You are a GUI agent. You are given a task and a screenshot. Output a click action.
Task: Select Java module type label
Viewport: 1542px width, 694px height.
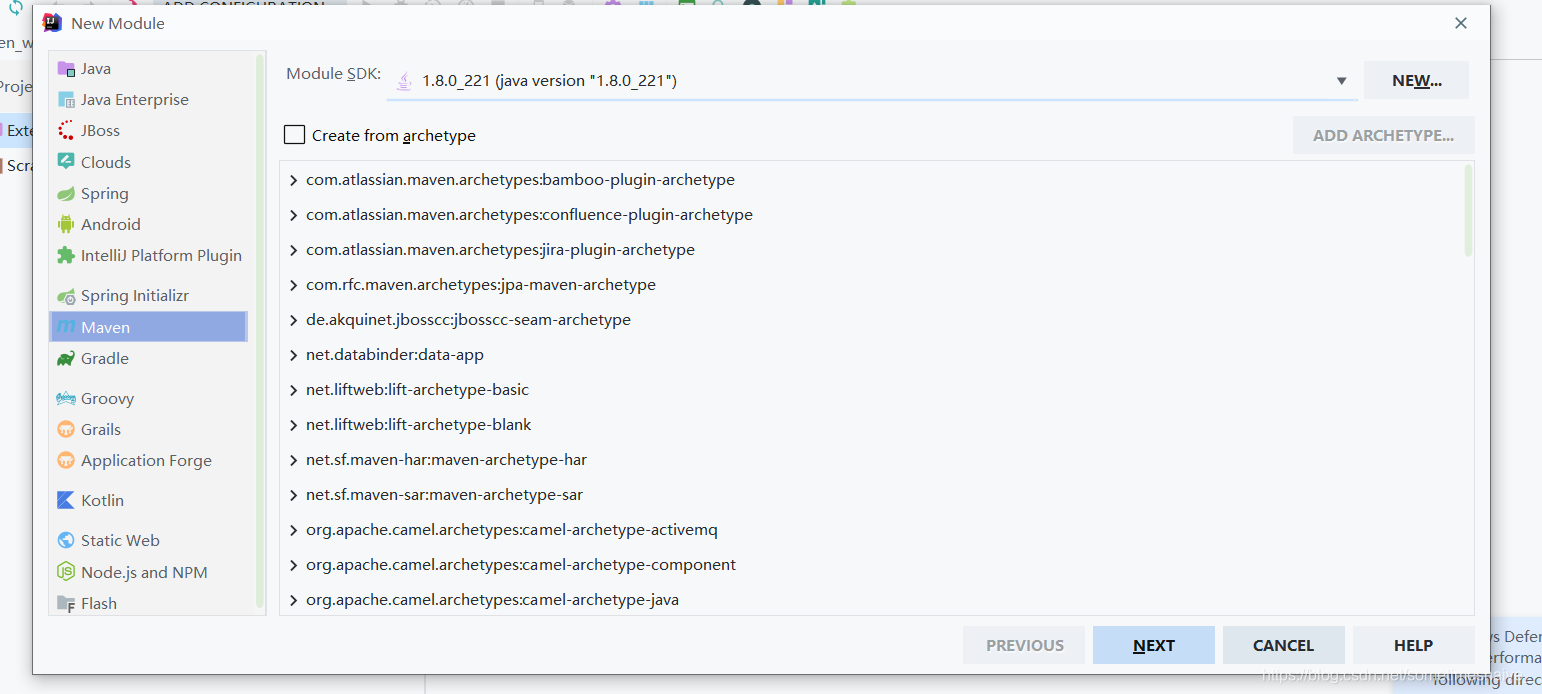pyautogui.click(x=96, y=69)
